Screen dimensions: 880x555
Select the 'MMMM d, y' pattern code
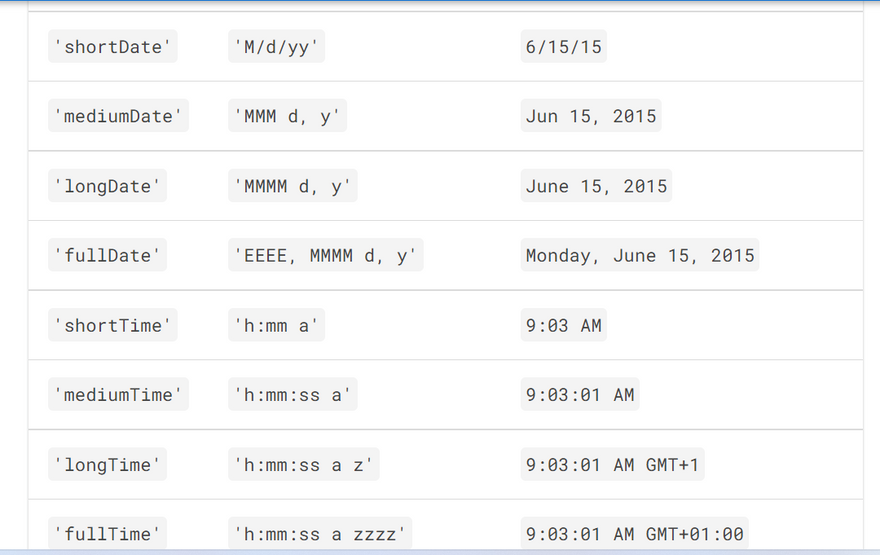293,186
